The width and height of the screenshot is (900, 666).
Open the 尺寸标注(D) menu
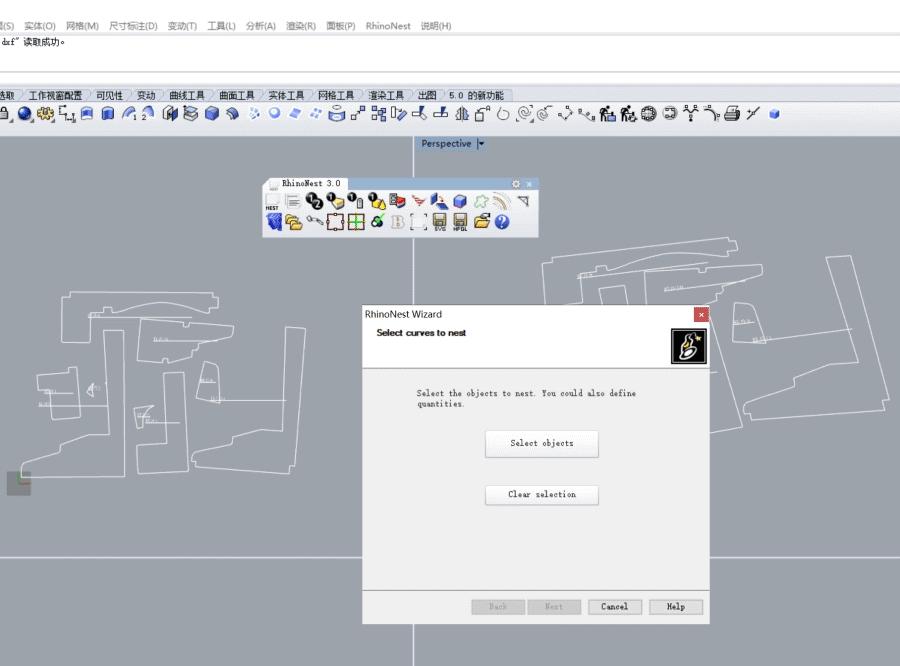133,26
